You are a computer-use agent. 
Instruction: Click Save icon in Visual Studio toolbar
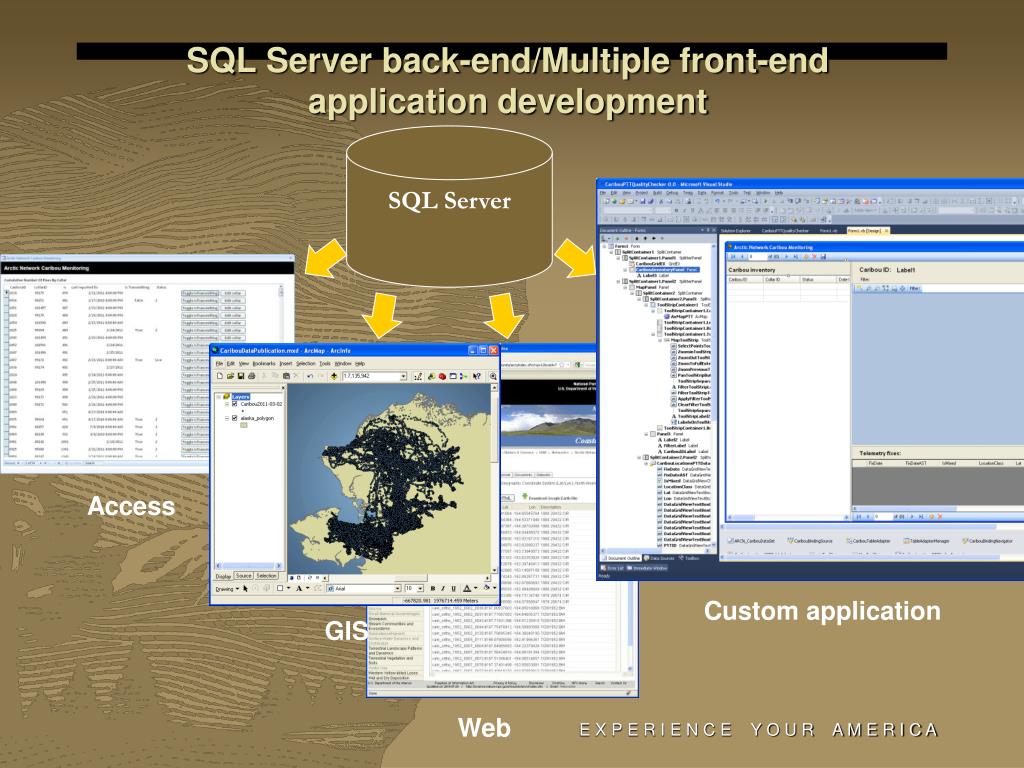point(643,201)
